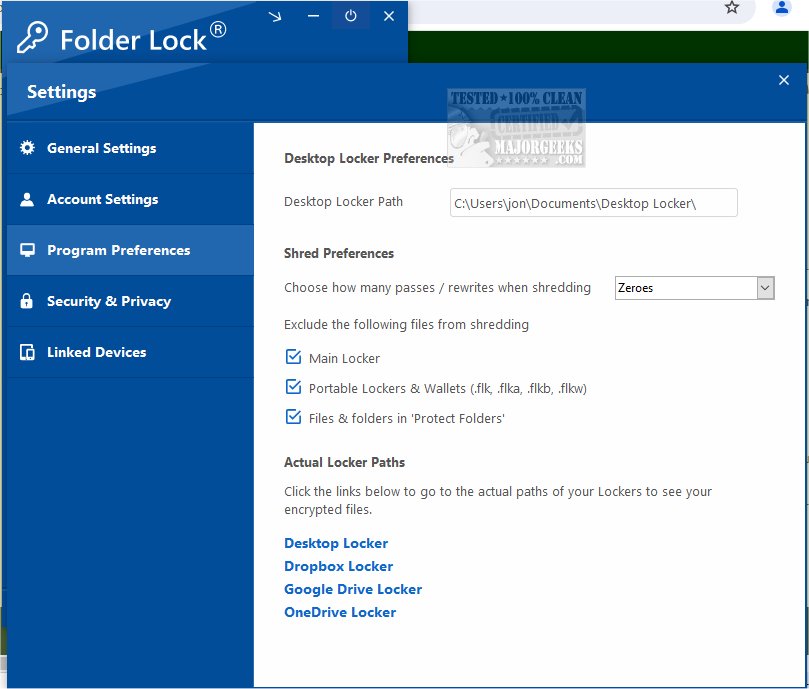This screenshot has width=809, height=689.
Task: Toggle Portable Lockers & Wallets exclusion
Action: click(293, 387)
